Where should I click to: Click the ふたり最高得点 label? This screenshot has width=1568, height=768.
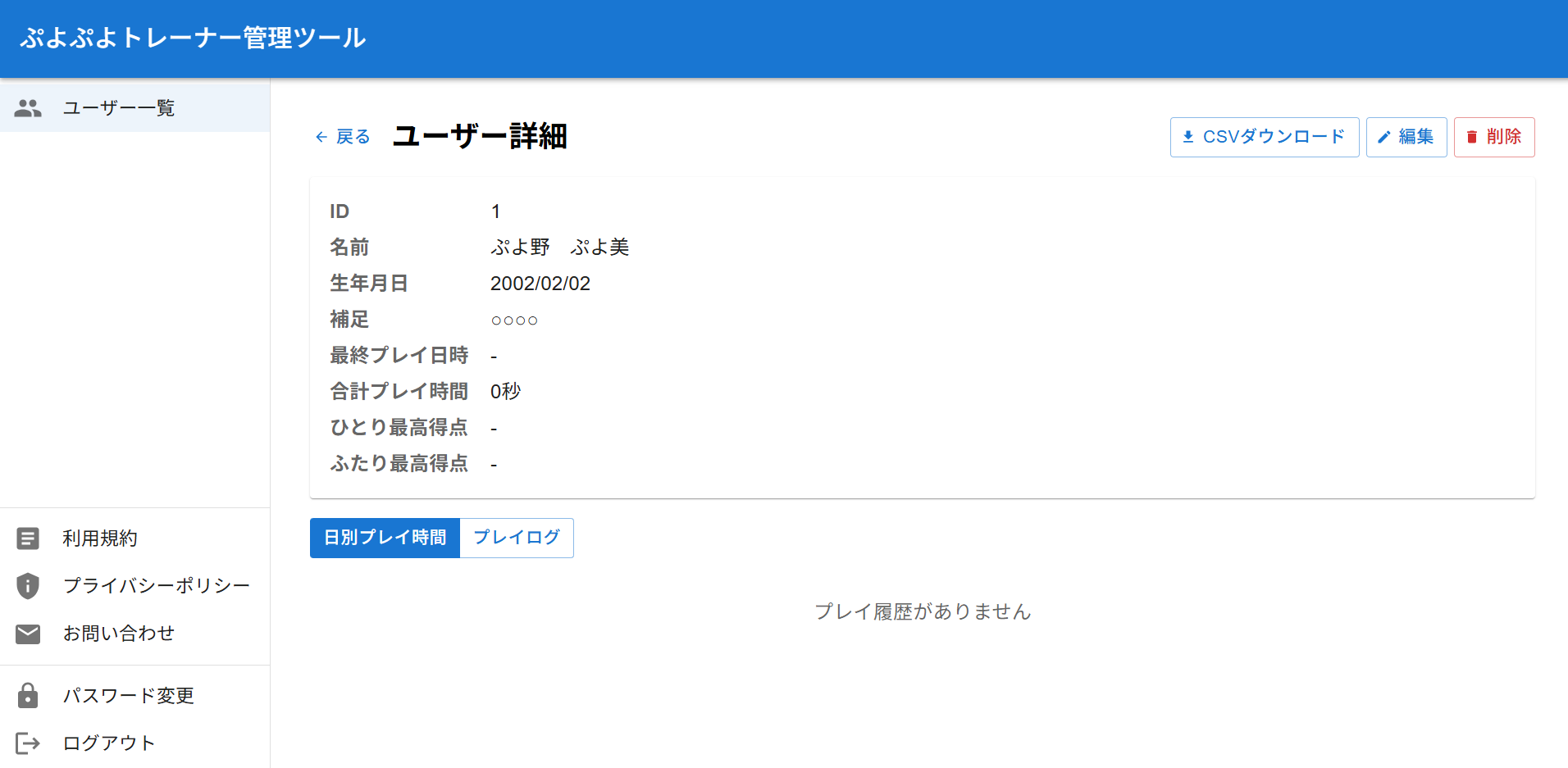coord(399,464)
